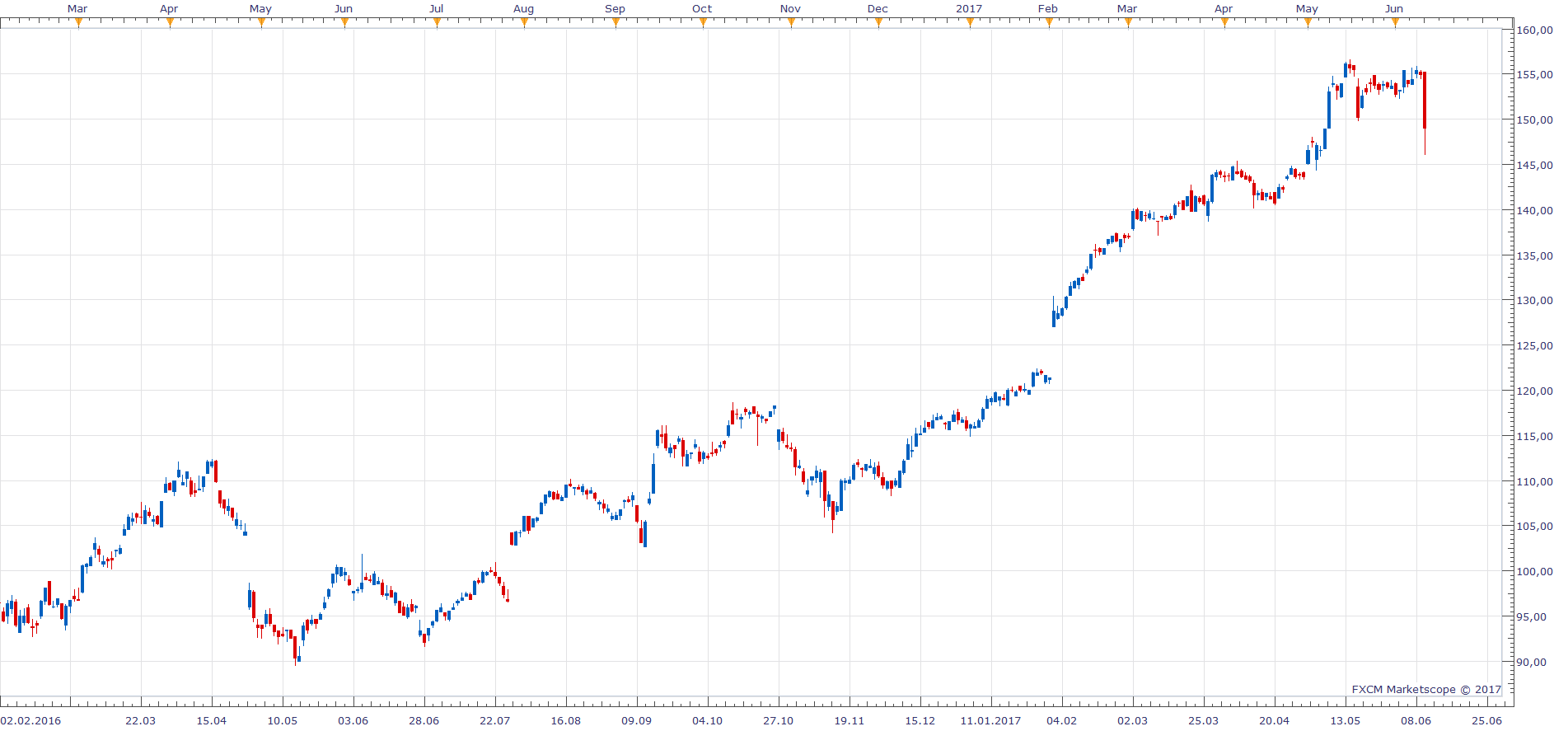This screenshot has height=731, width=1568.
Task: Click the 160,00 price level label
Action: (1535, 30)
